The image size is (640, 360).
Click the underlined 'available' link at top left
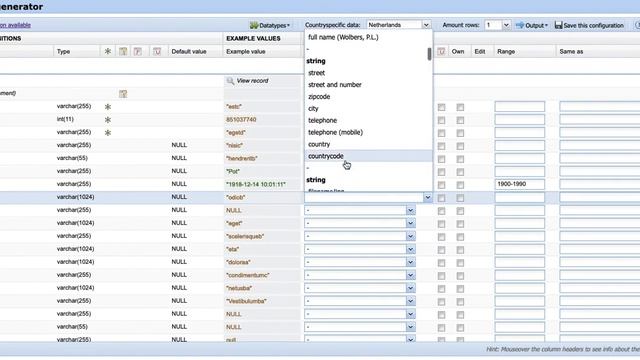18,25
